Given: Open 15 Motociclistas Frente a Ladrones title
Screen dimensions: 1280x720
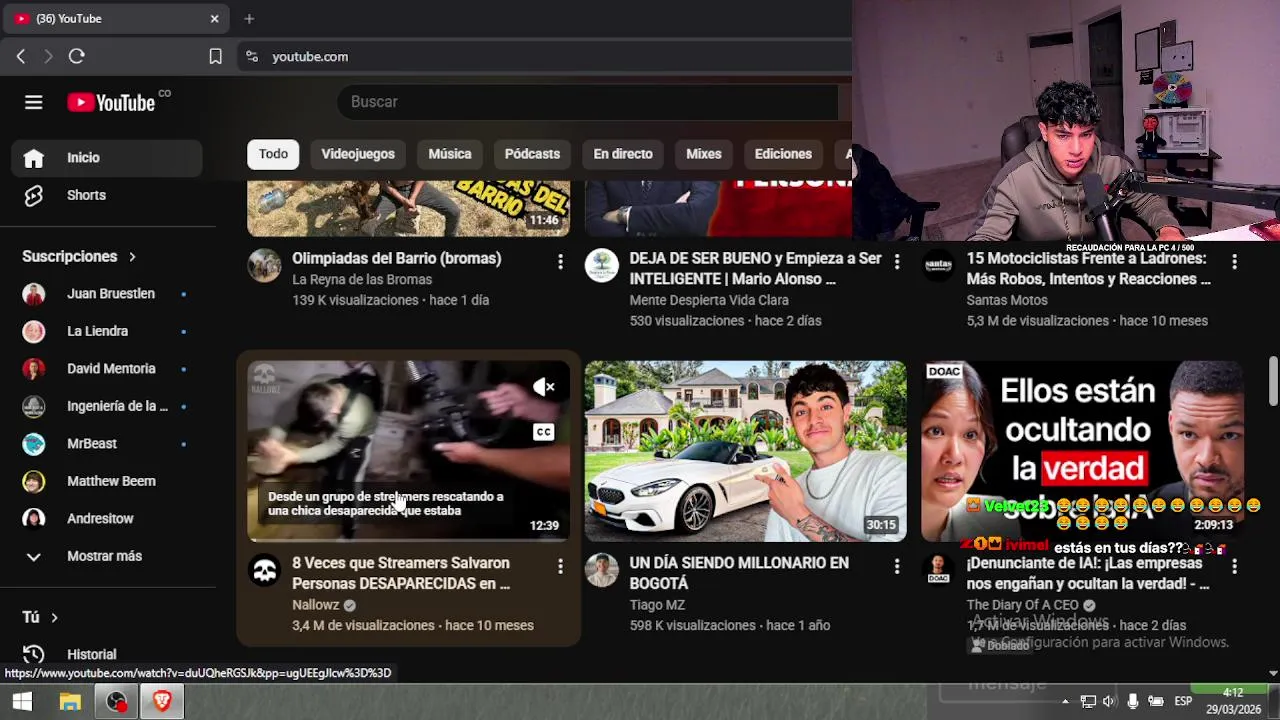Looking at the screenshot, I should (1088, 268).
